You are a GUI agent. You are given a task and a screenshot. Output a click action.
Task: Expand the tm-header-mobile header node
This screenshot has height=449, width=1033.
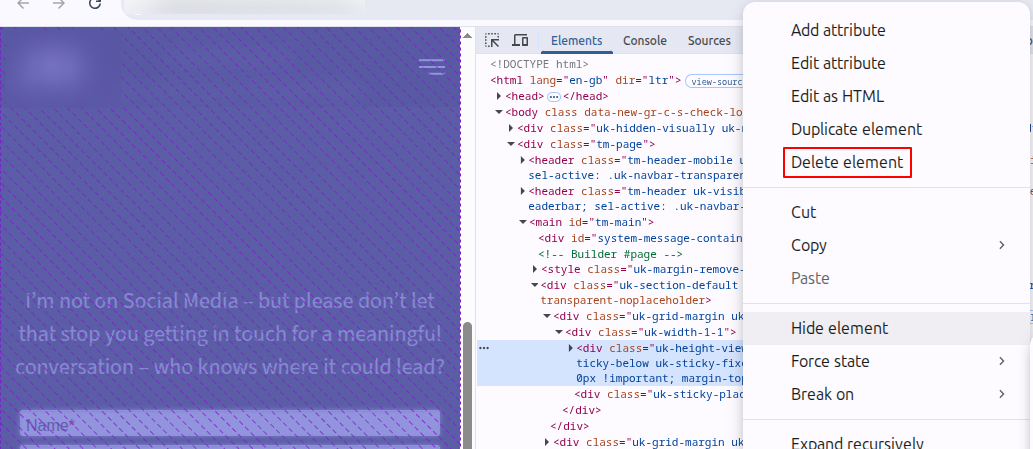click(523, 160)
